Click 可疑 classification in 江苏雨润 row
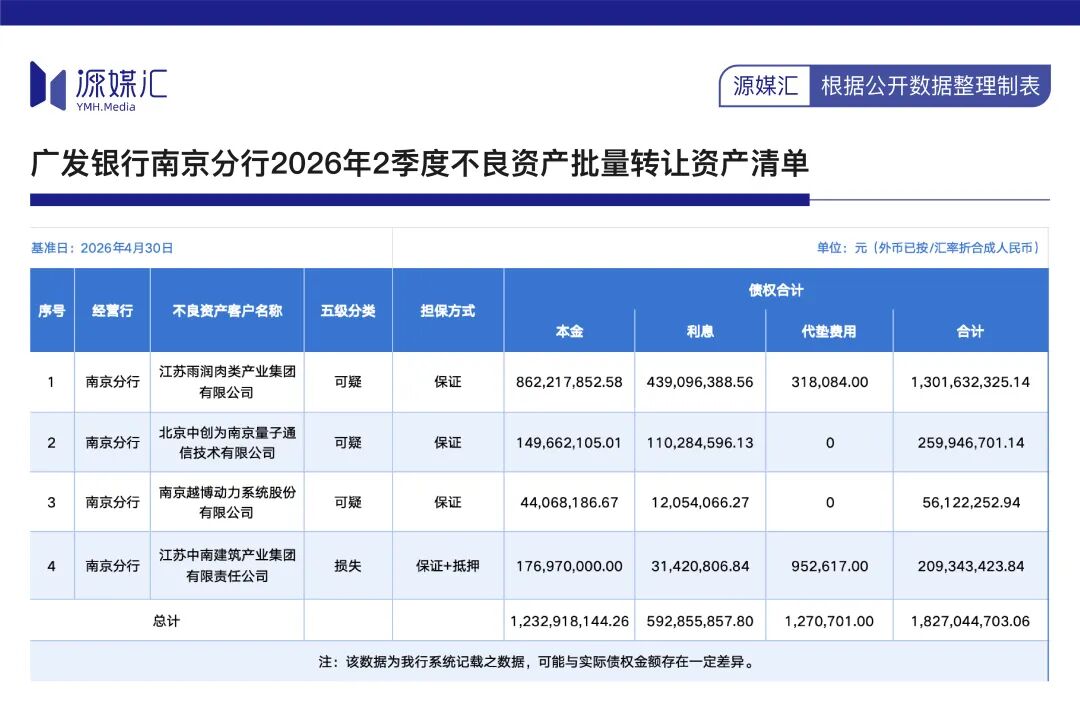 pyautogui.click(x=348, y=382)
